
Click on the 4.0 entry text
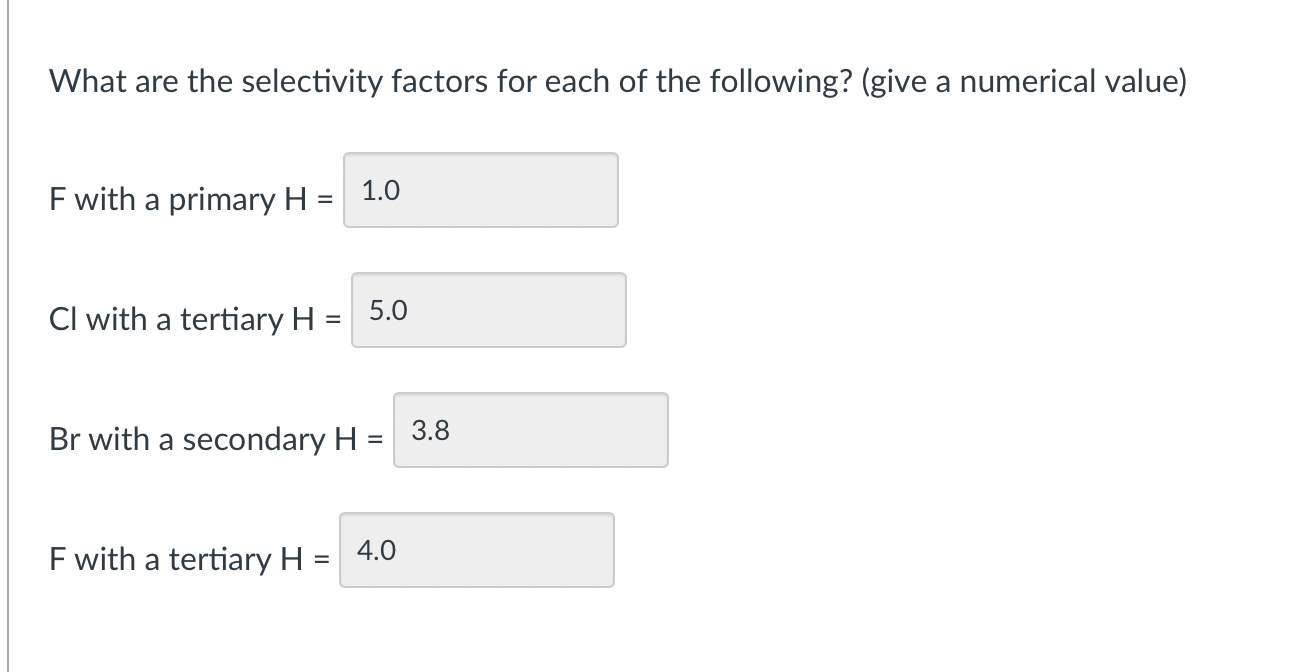(376, 550)
